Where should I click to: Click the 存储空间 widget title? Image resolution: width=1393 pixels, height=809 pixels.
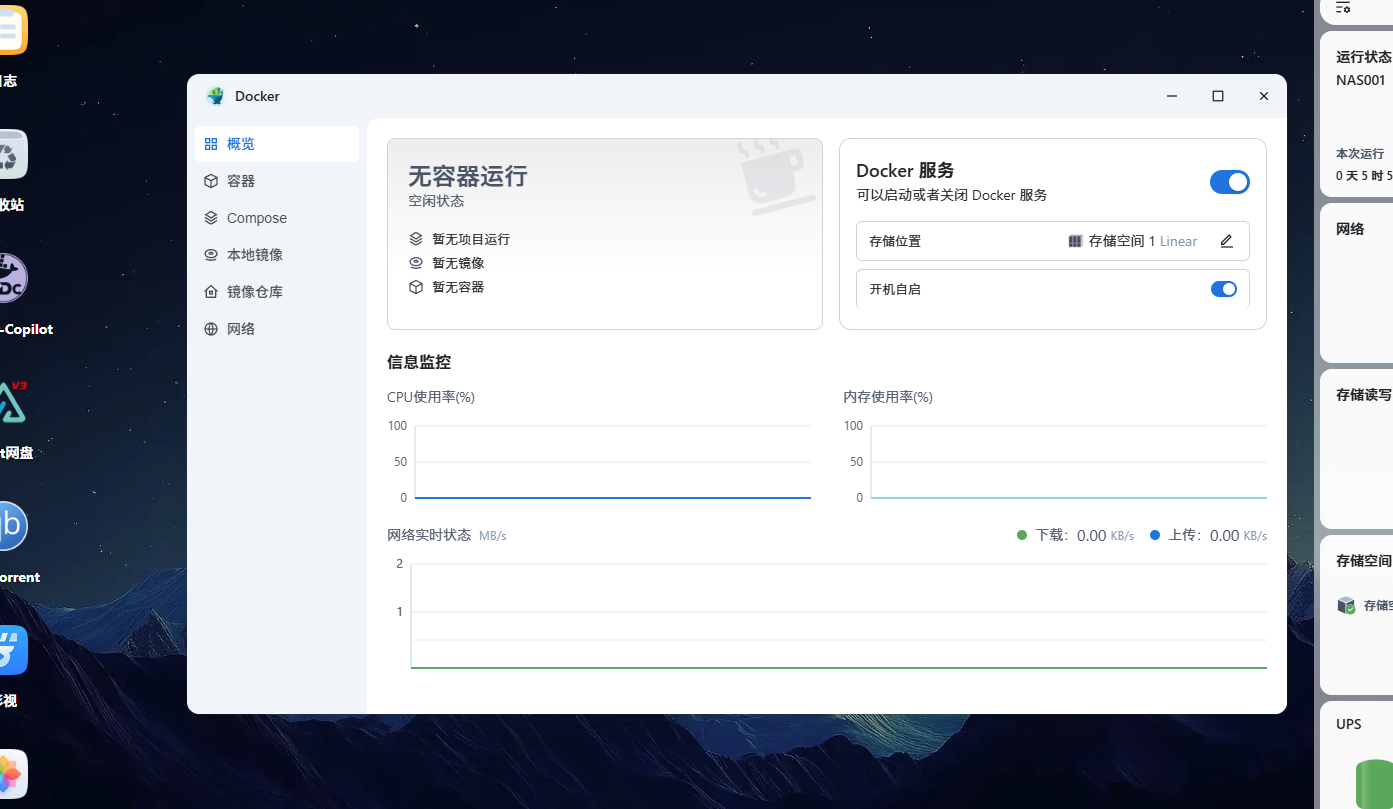(x=1364, y=561)
